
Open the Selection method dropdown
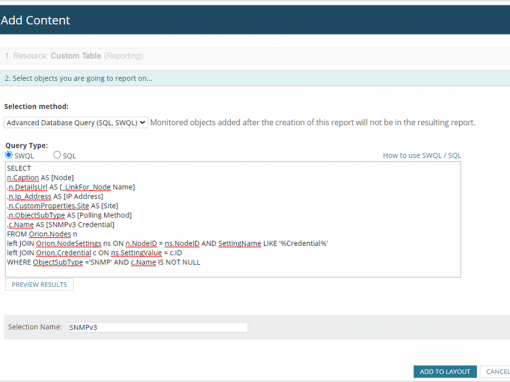[76, 123]
